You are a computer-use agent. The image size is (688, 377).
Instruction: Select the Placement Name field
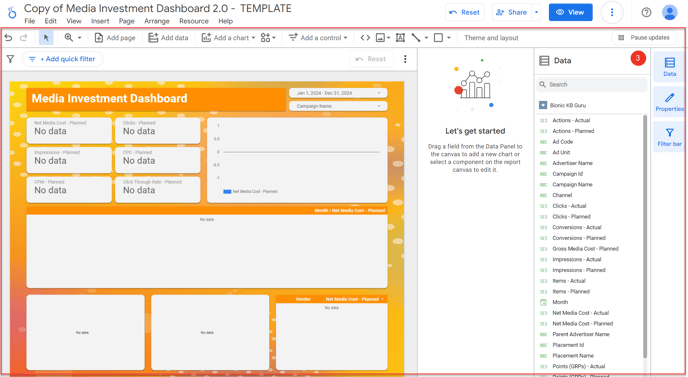click(573, 355)
